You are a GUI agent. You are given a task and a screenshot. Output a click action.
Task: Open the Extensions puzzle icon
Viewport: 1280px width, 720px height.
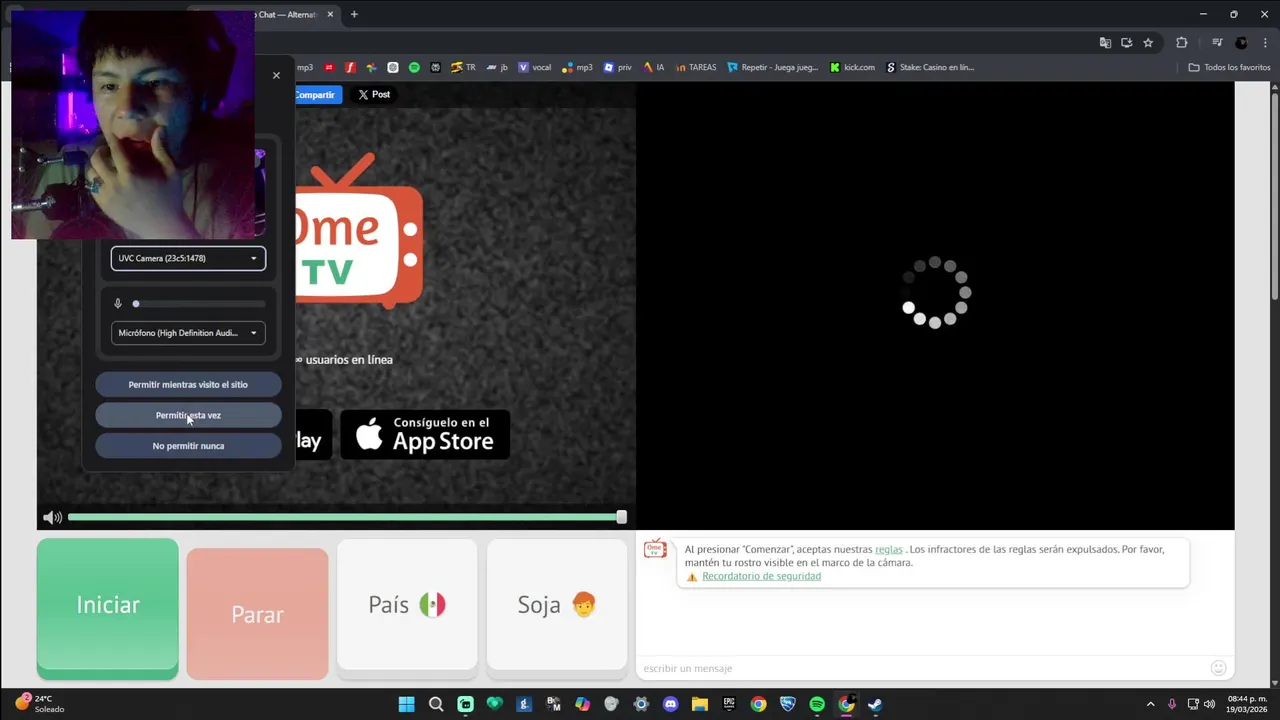click(1181, 42)
